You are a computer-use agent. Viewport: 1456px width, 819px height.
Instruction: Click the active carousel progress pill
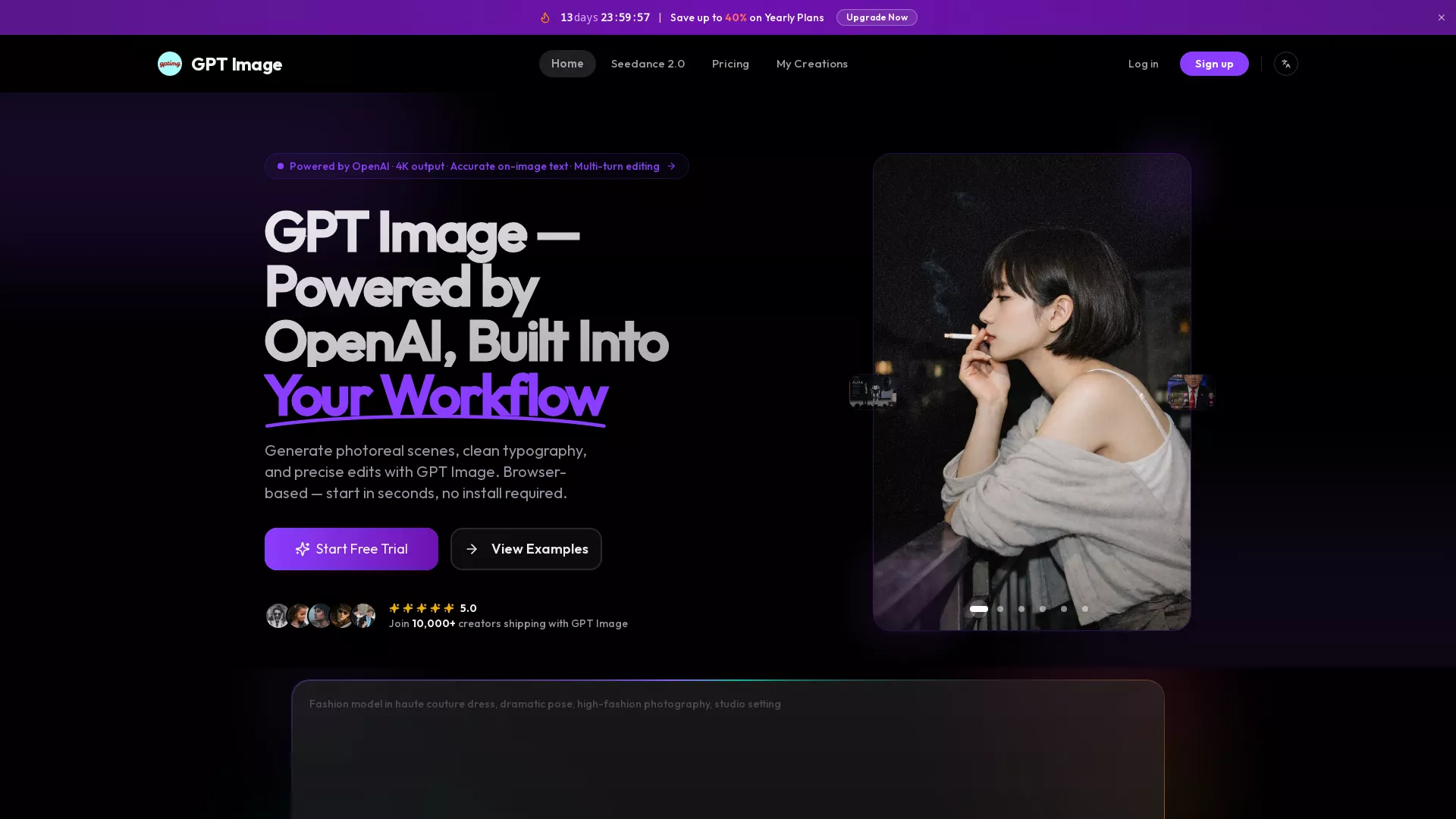coord(978,609)
